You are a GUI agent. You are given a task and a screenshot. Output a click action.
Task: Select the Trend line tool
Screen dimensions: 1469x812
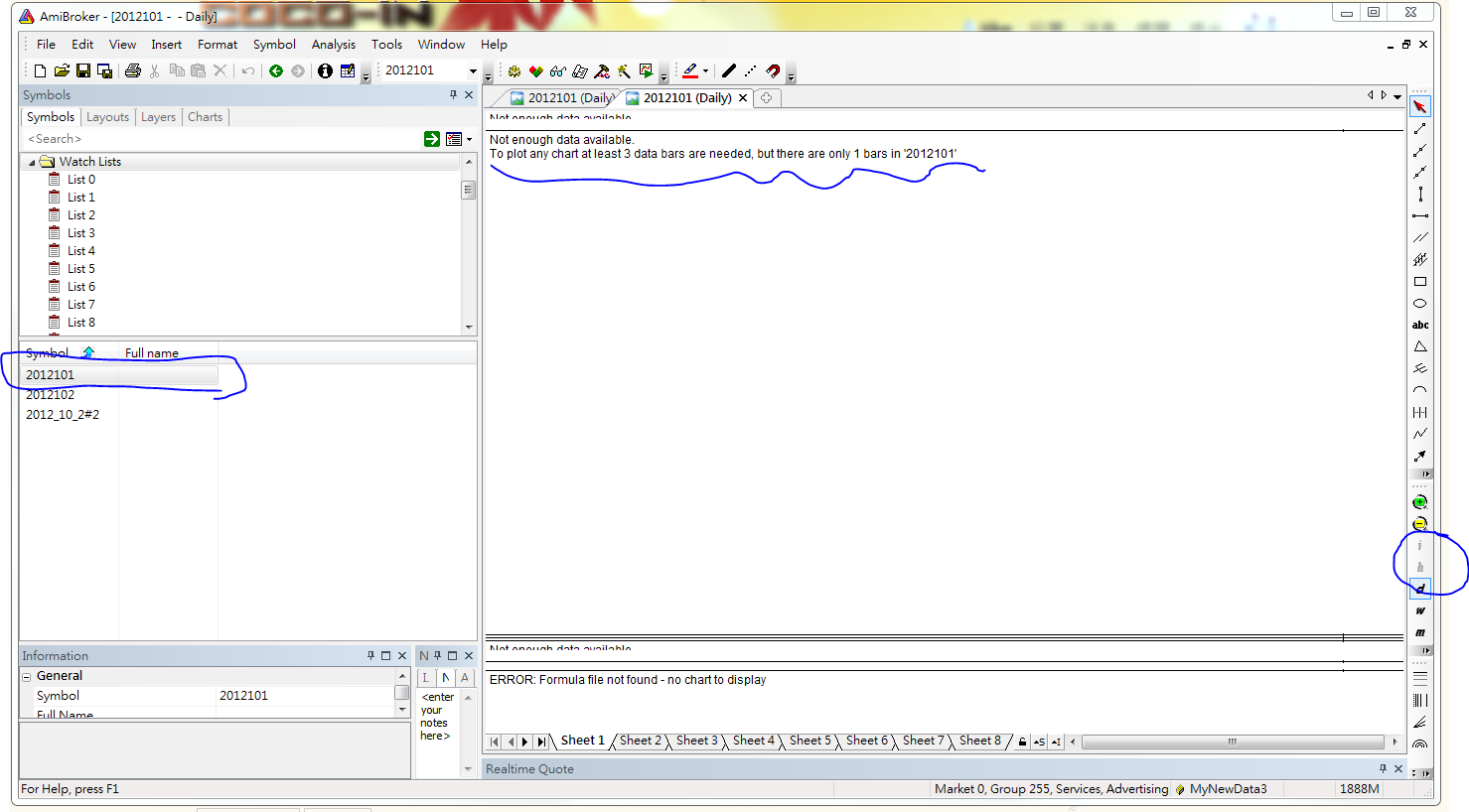1420,129
